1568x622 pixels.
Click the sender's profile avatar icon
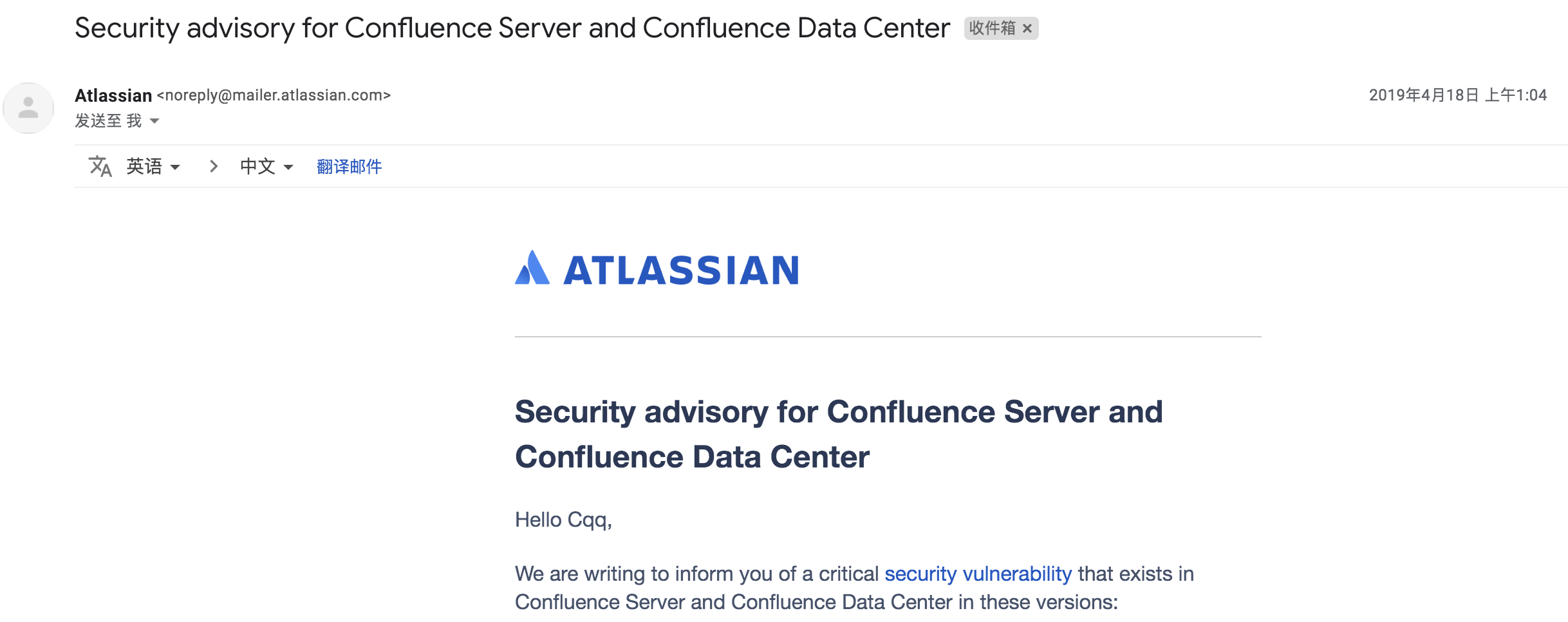[x=28, y=108]
